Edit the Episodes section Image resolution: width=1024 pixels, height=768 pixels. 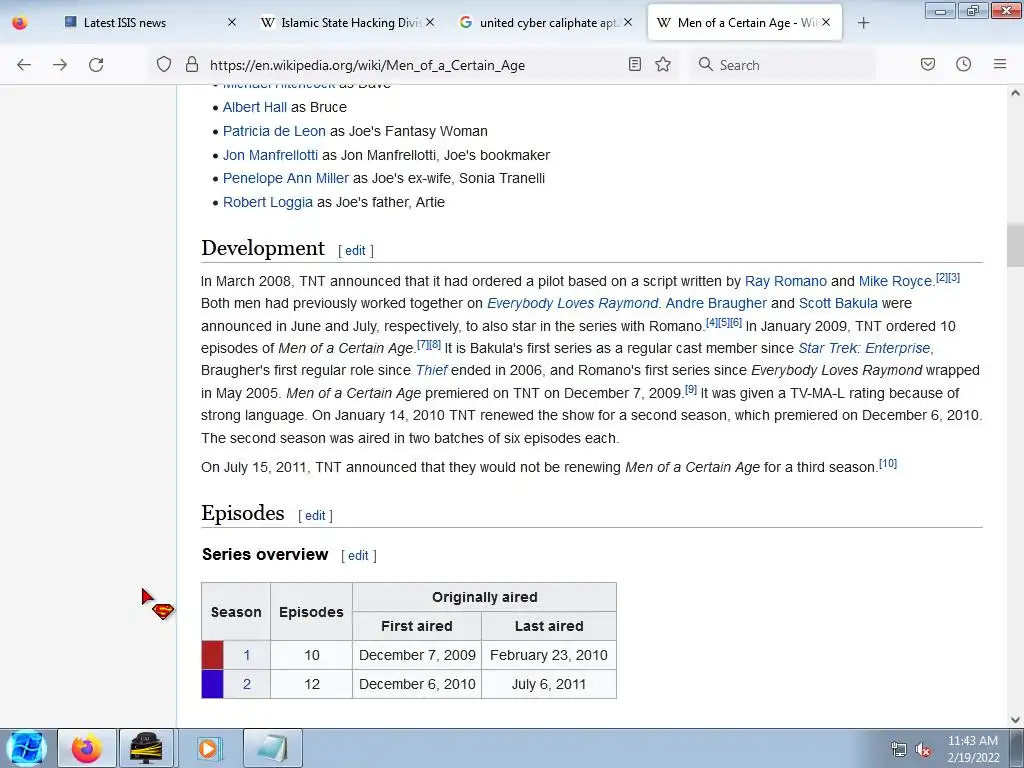point(315,516)
